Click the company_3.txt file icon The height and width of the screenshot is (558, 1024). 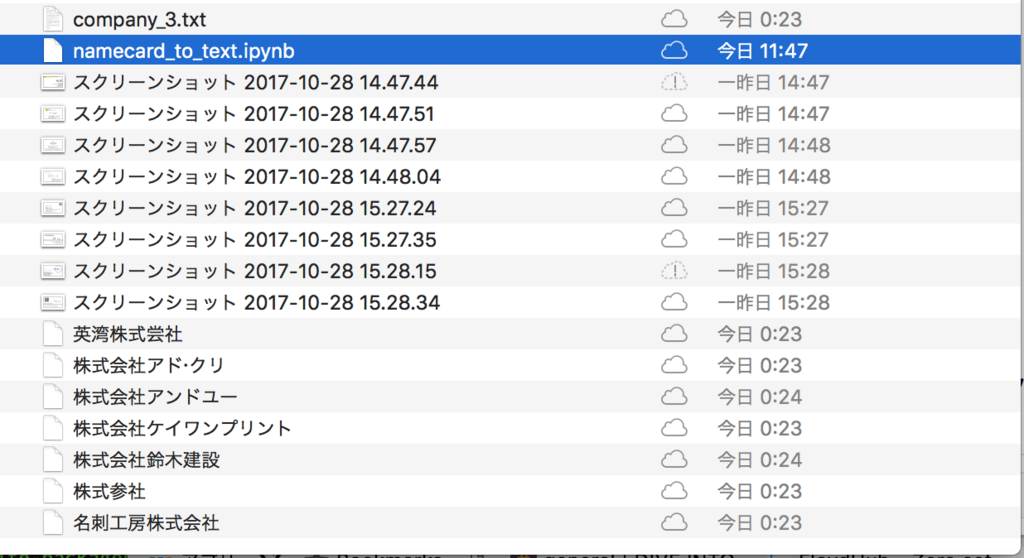point(53,19)
